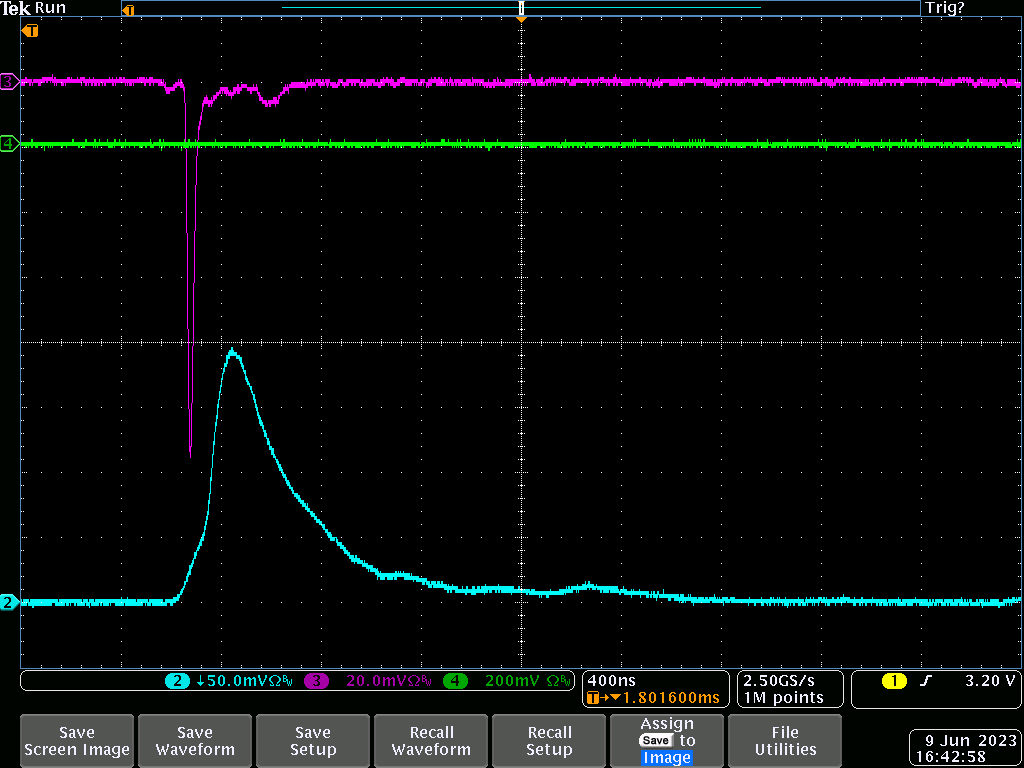Viewport: 1024px width, 768px height.
Task: Click the yellow trigger source 1 badge
Action: click(894, 681)
